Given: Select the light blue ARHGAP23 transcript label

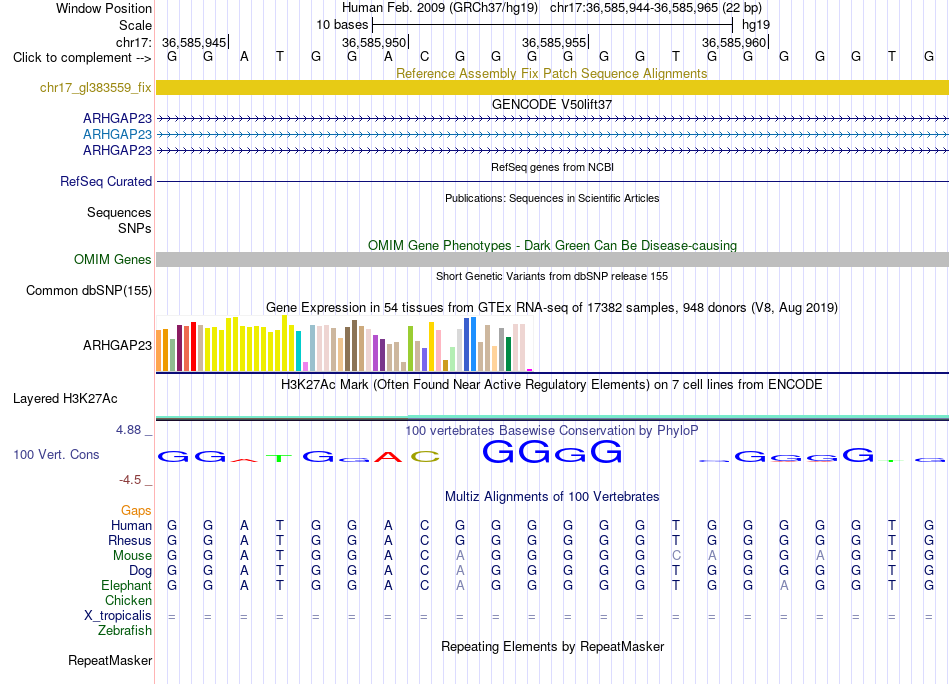Looking at the screenshot, I should [x=118, y=134].
